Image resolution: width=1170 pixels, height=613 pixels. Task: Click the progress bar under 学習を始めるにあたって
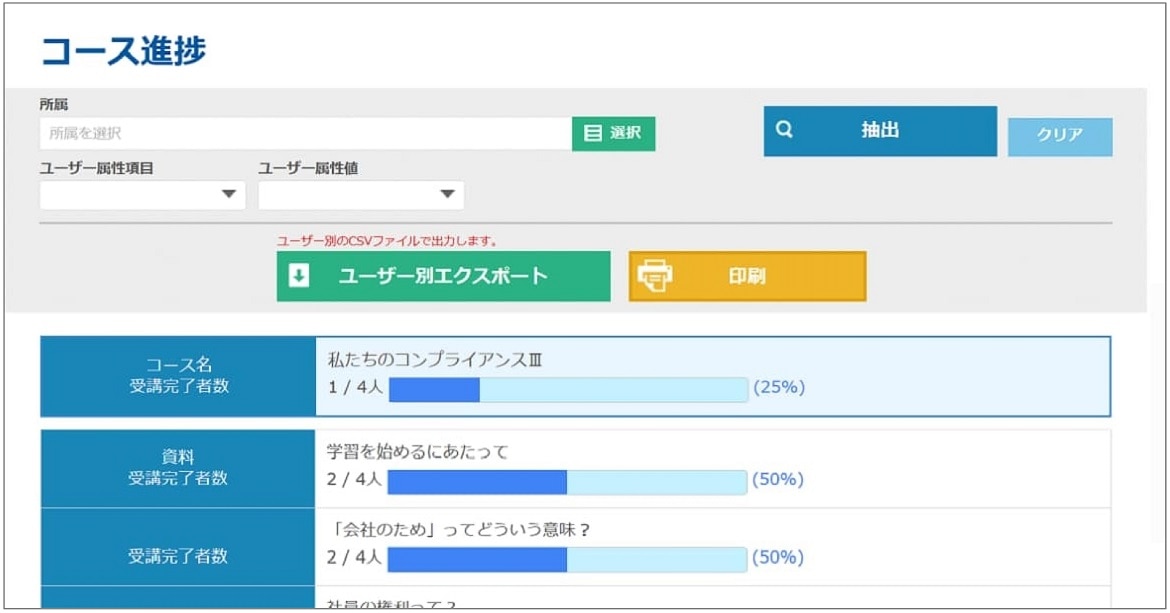pos(567,480)
